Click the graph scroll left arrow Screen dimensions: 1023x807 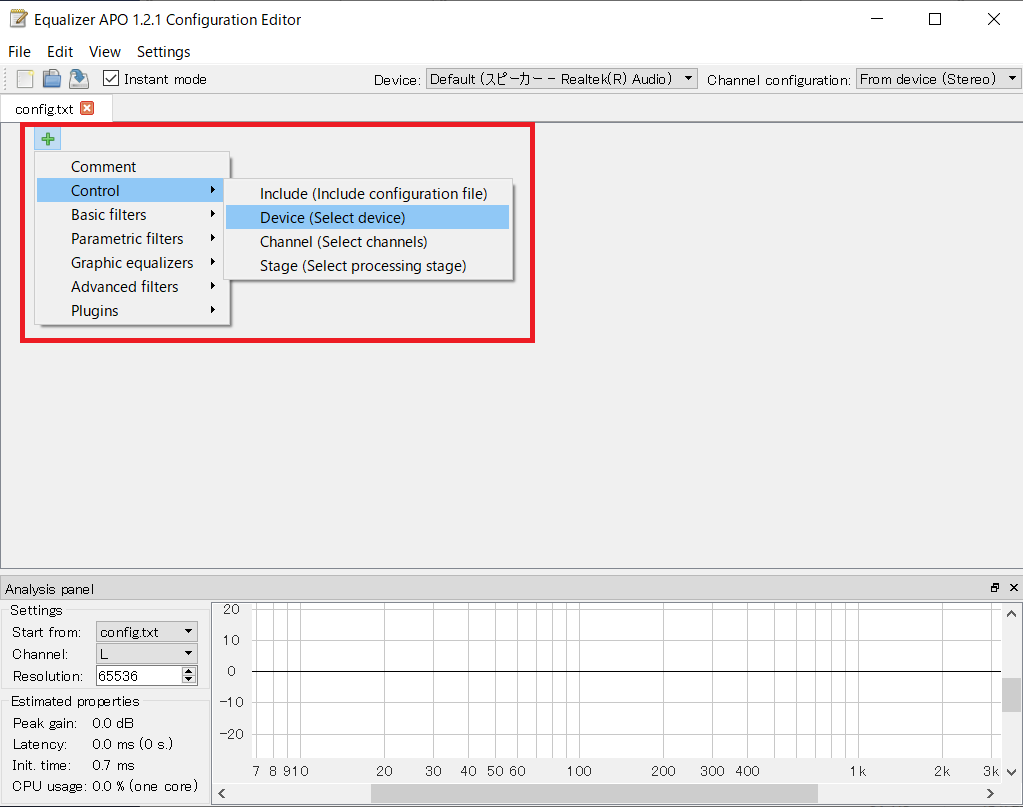coord(222,793)
